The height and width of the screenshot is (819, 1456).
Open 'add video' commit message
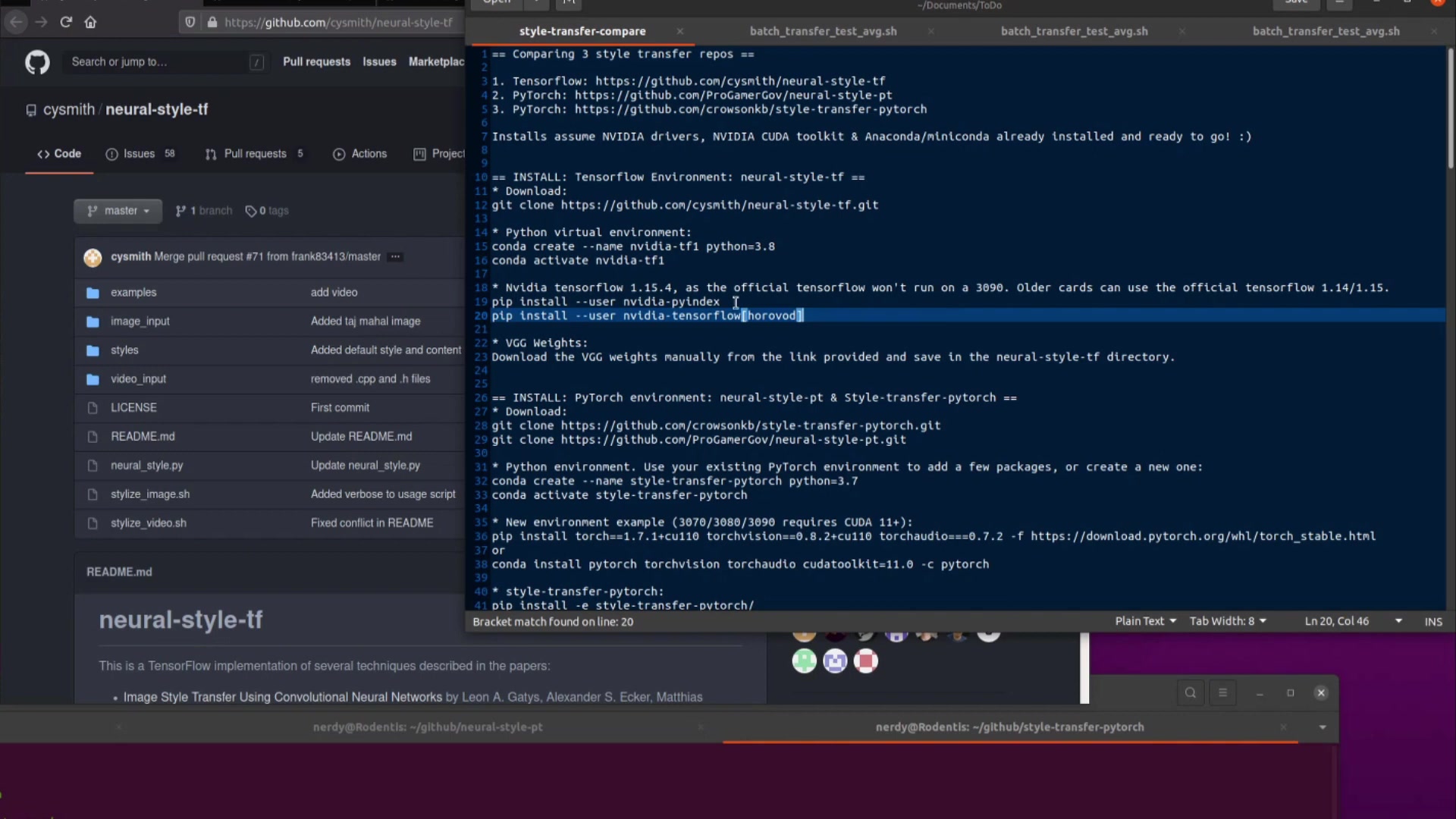pyautogui.click(x=334, y=293)
